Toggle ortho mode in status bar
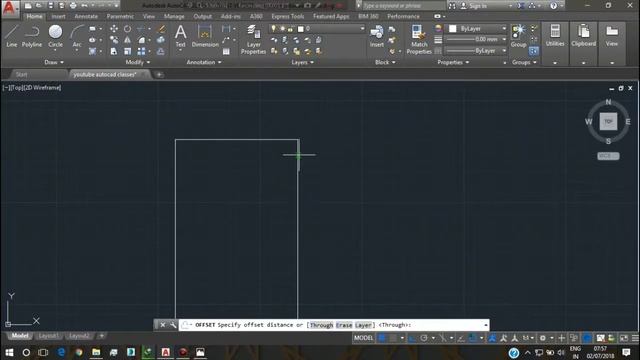The width and height of the screenshot is (640, 360). point(413,338)
